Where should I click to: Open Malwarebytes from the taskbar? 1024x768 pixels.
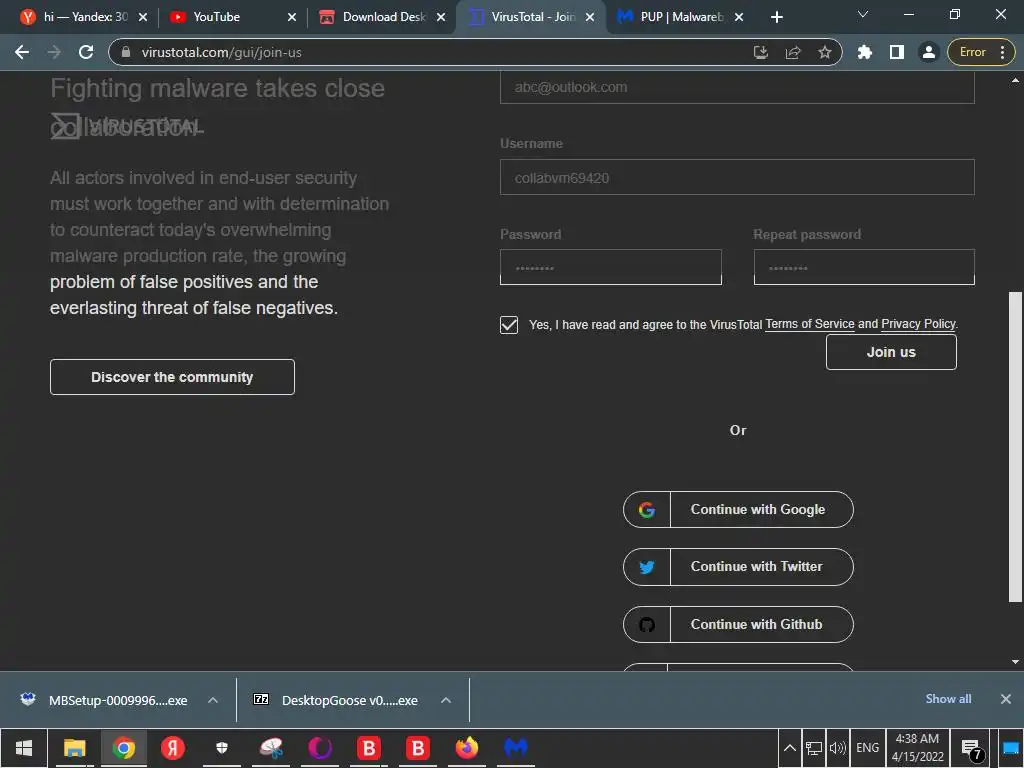coord(516,748)
